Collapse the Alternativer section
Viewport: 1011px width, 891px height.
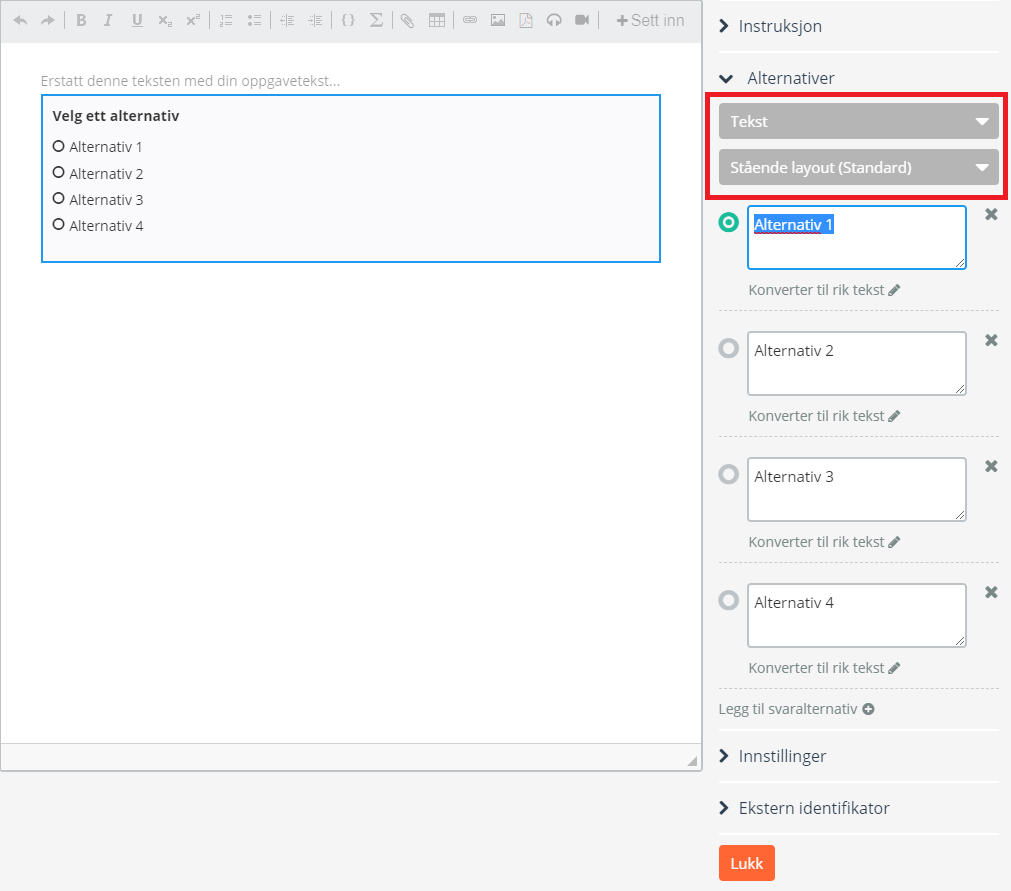point(777,79)
